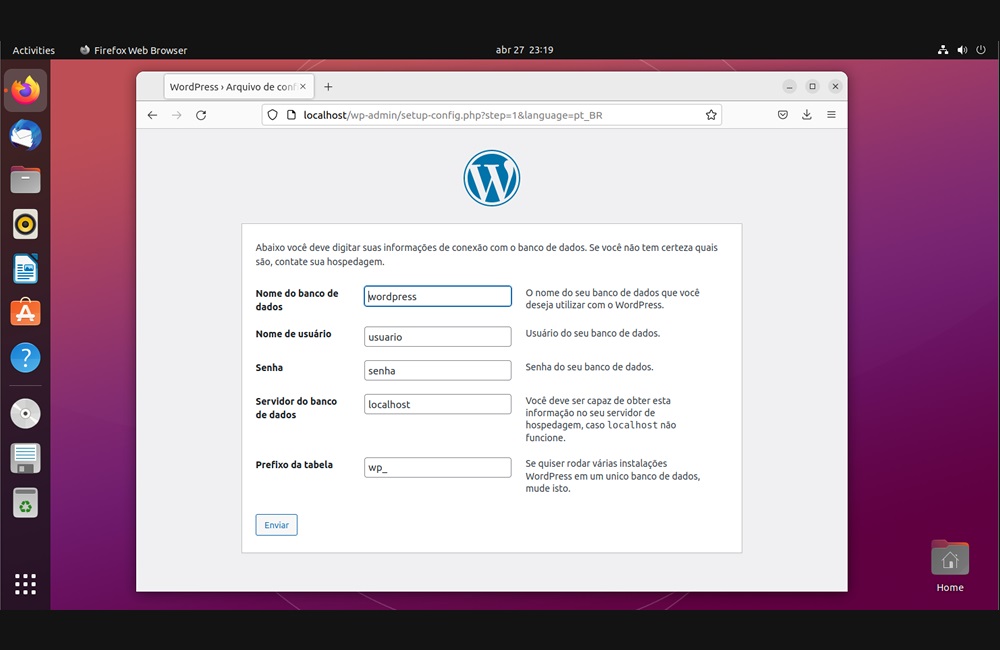This screenshot has width=1000, height=650.
Task: Select the WordPress Arquivo de configuração tab
Action: click(232, 87)
